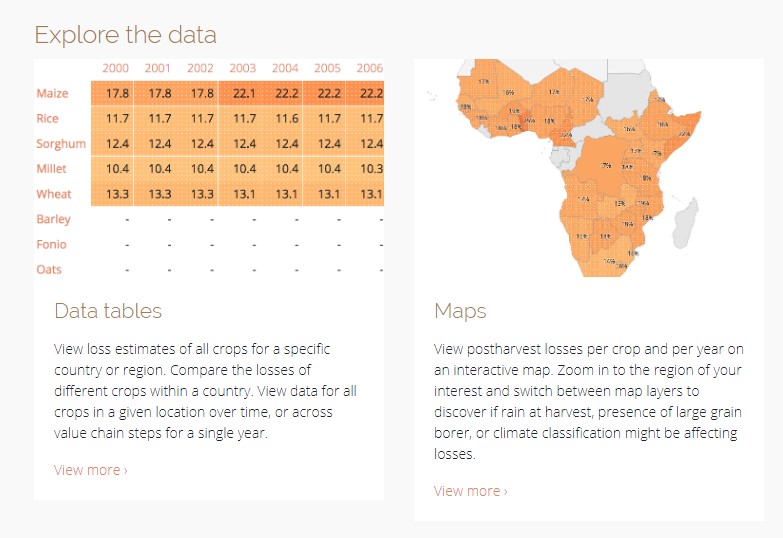Select the Millet row label

pos(52,169)
